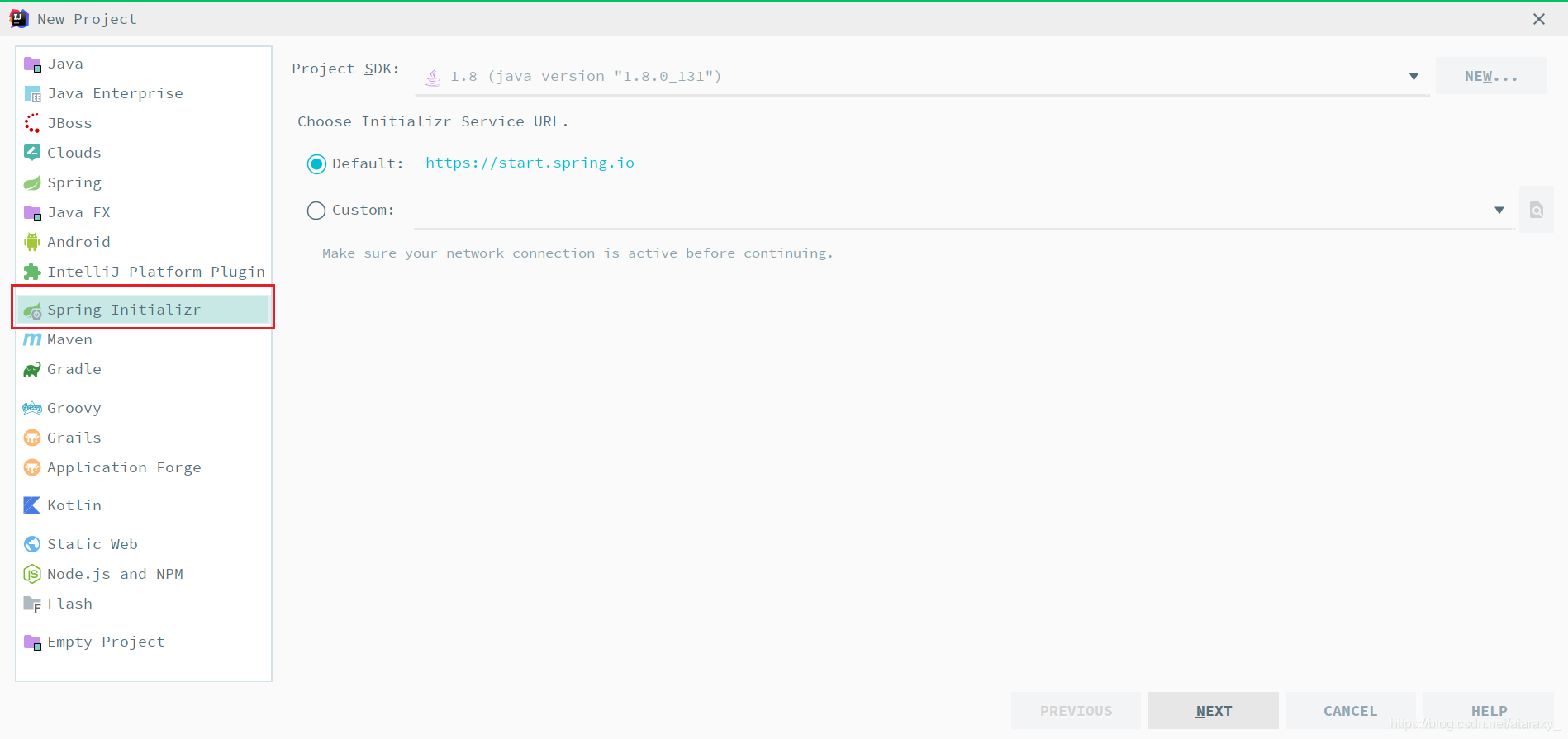Select 'IntelliJ Platform Plugin' entry

pyautogui.click(x=144, y=272)
